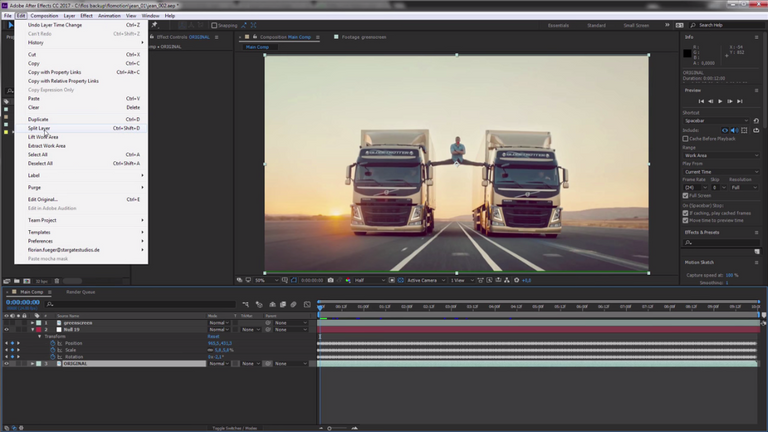Toggle include audio speaker icon in Preview

click(734, 130)
